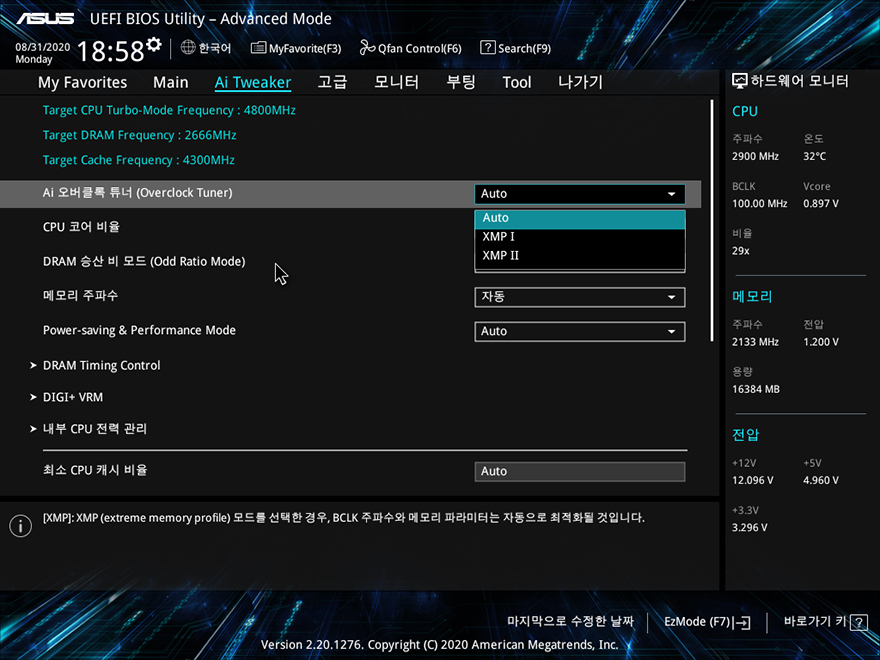Click the 2900 MHz CPU frequency value
This screenshot has height=660, width=880.
(x=755, y=157)
